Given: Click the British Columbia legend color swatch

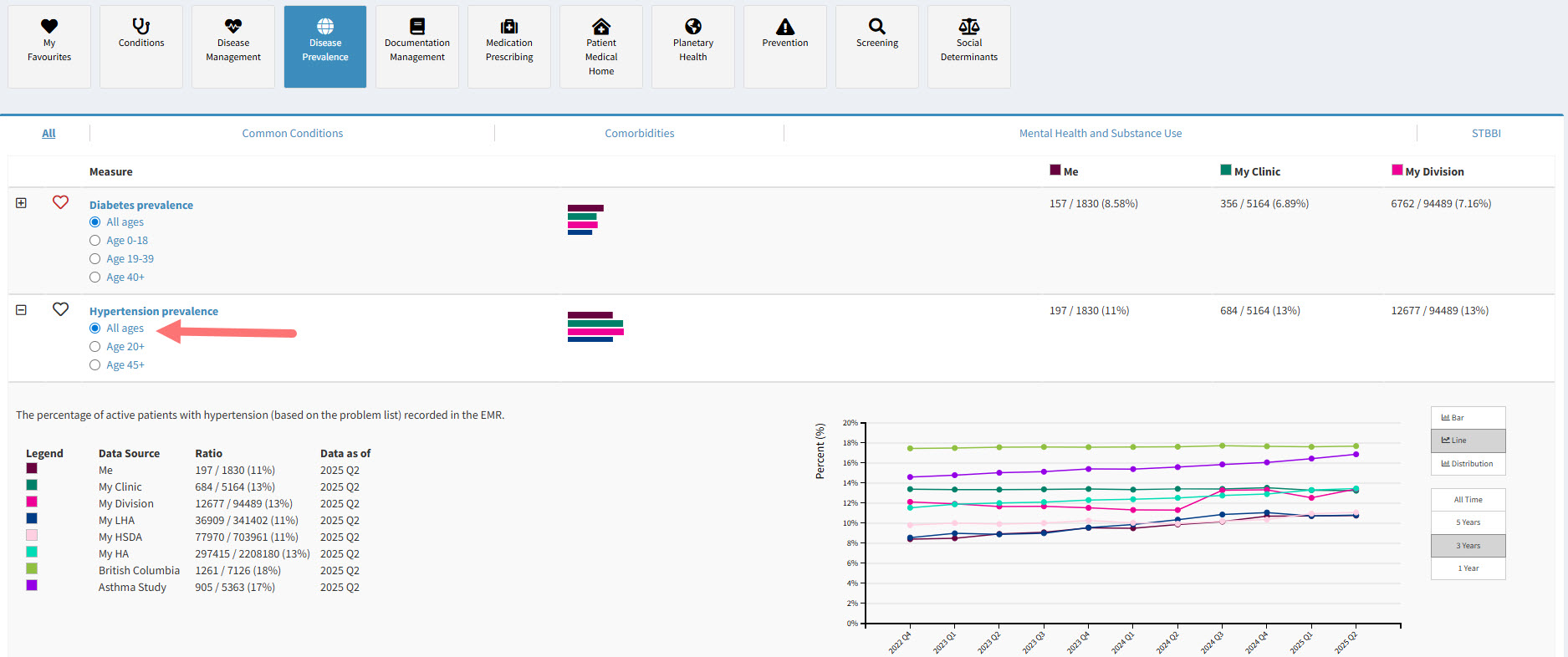Looking at the screenshot, I should pos(32,568).
